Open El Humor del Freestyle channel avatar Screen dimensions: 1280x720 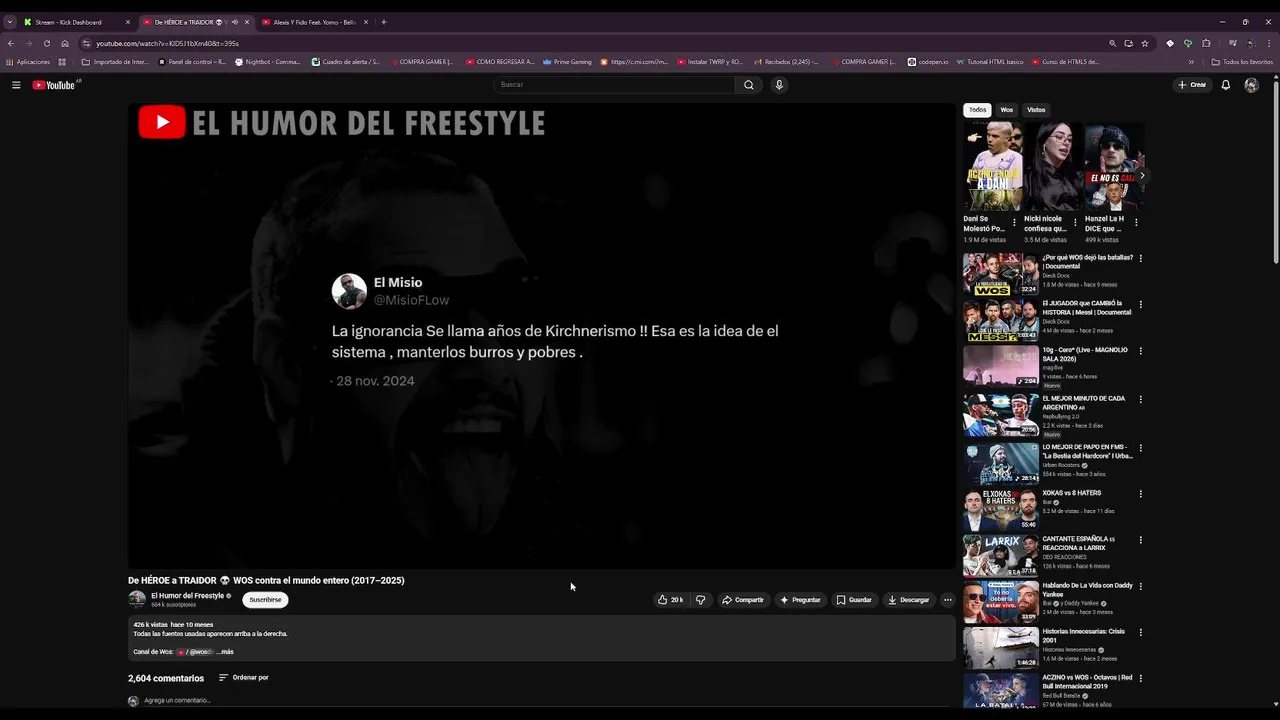[137, 600]
